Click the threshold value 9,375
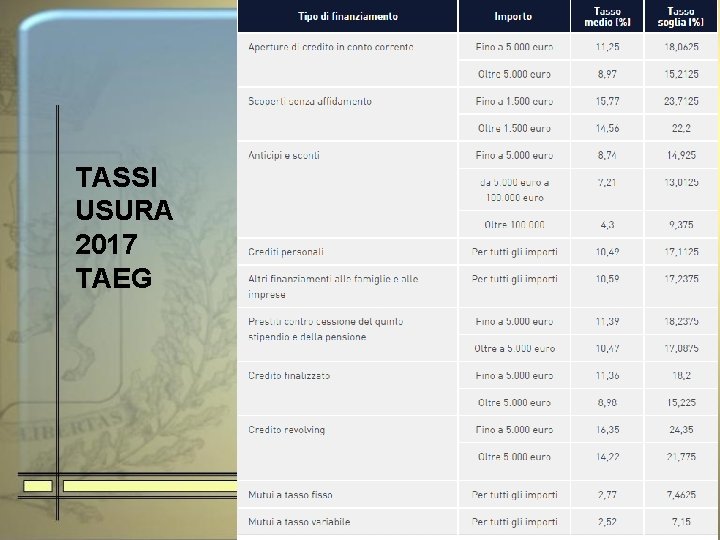 (681, 225)
